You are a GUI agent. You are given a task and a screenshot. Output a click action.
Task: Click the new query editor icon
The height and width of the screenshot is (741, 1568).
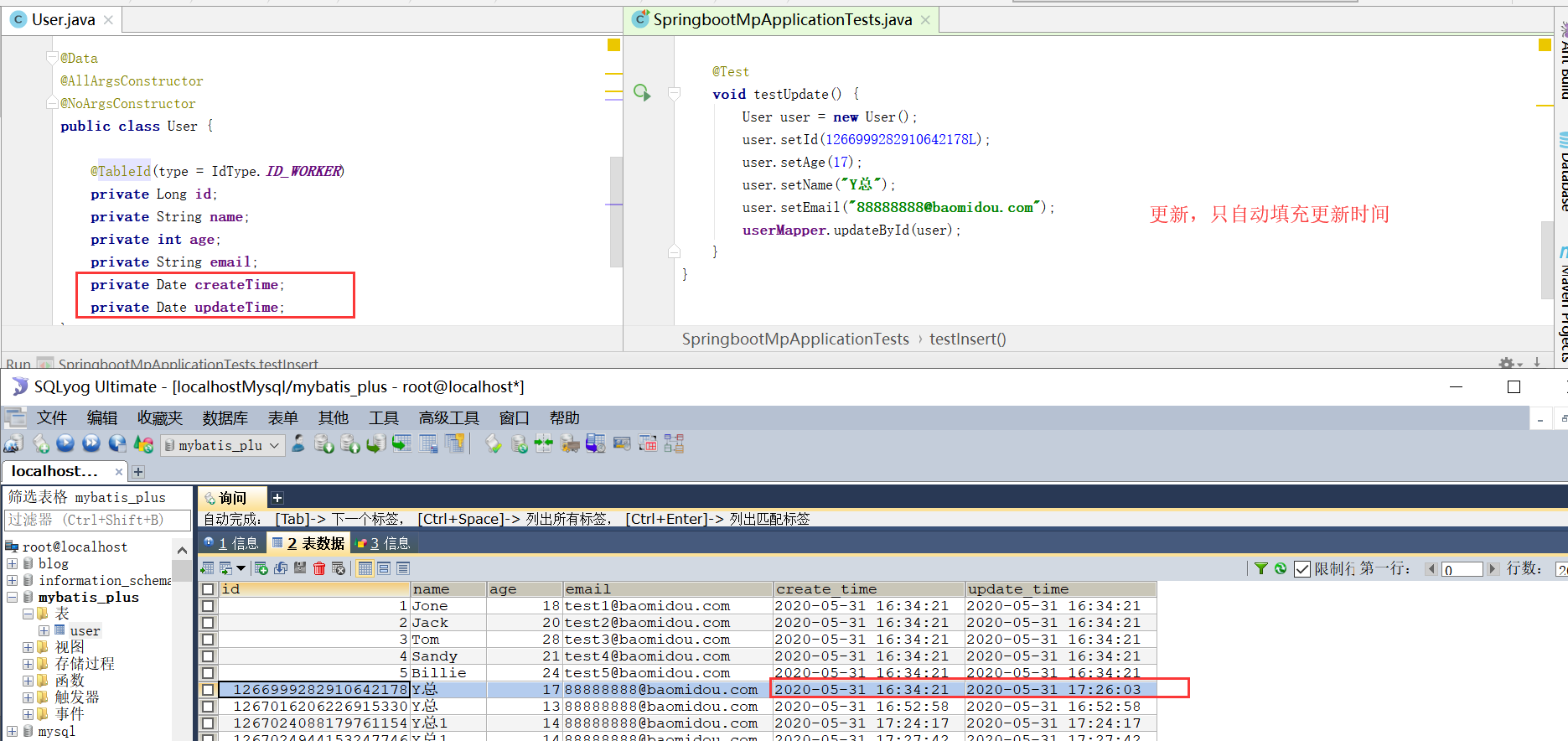[x=40, y=444]
